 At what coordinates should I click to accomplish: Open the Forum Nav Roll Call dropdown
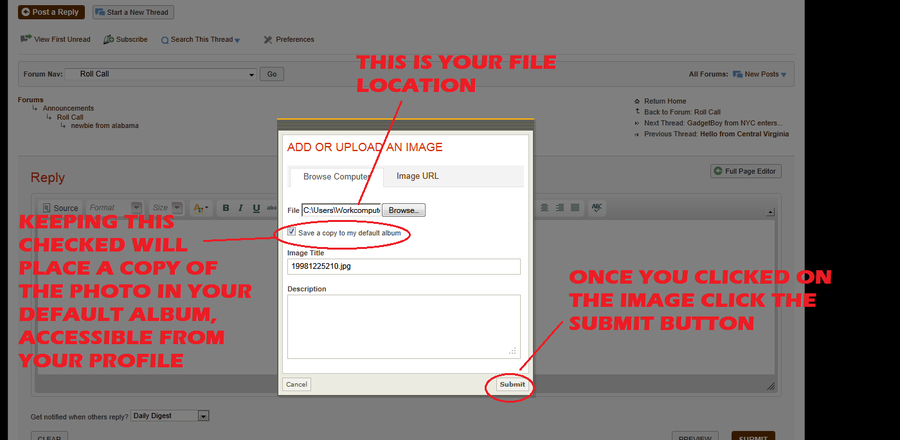click(x=249, y=74)
